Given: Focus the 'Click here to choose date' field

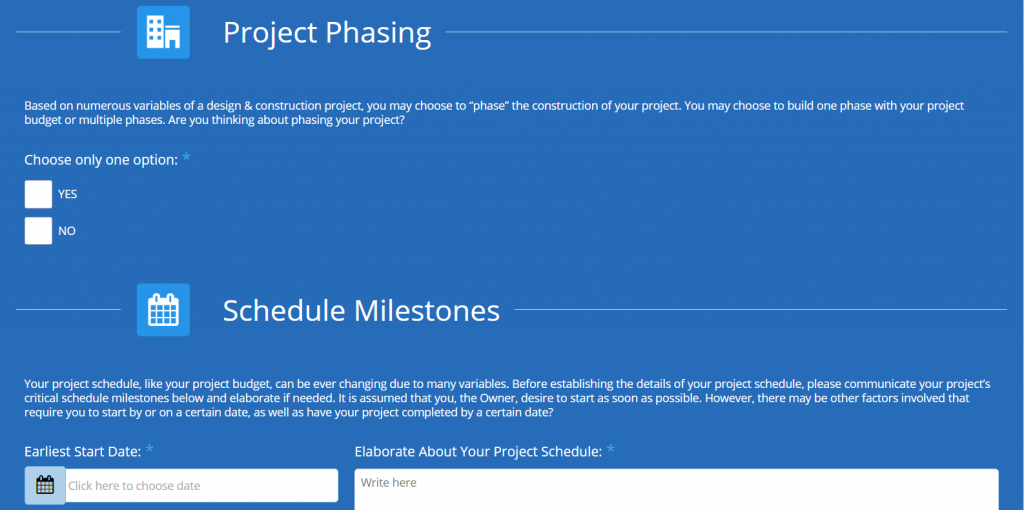Looking at the screenshot, I should coord(200,485).
